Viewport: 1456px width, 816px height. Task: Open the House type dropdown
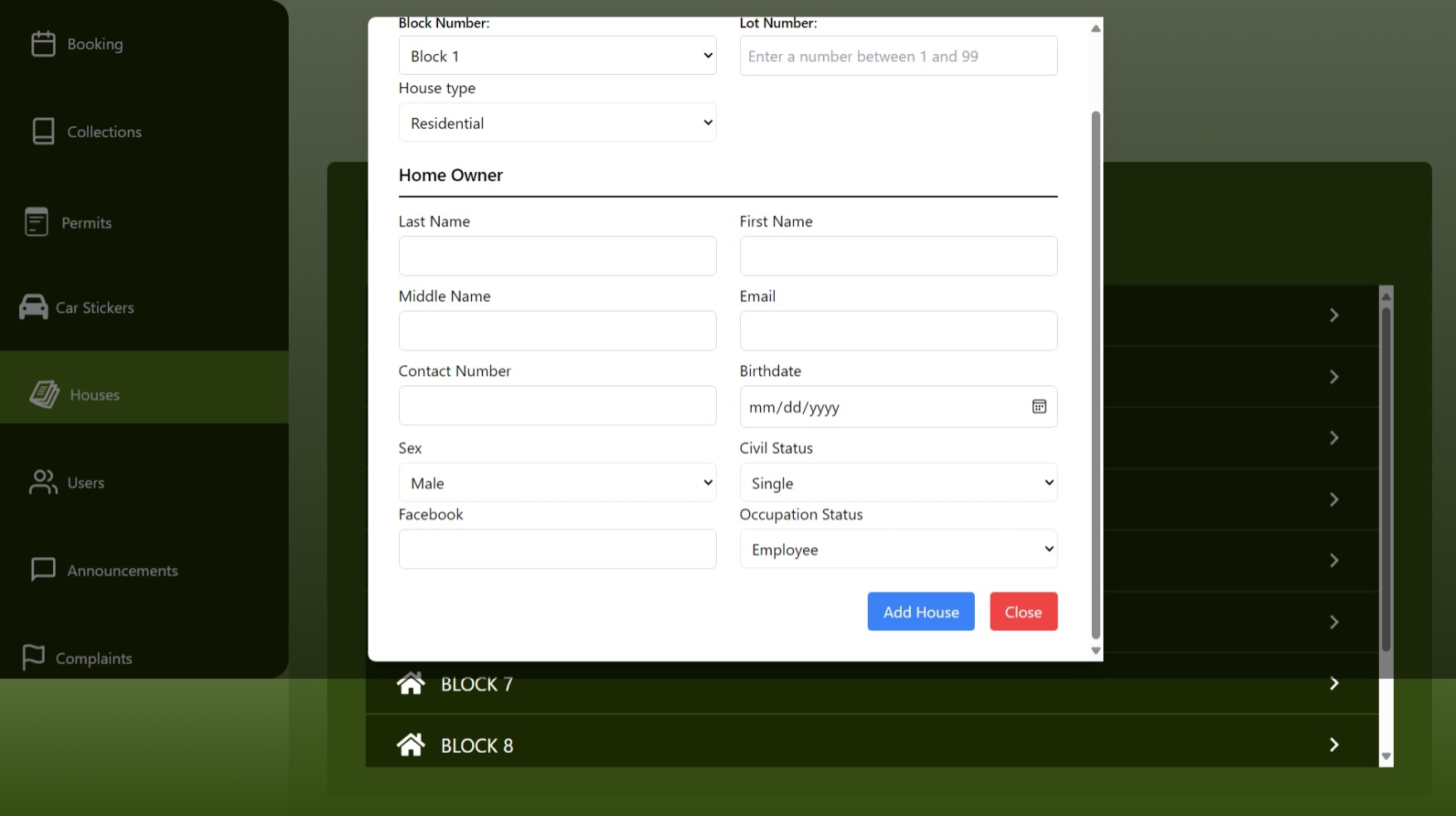[557, 123]
